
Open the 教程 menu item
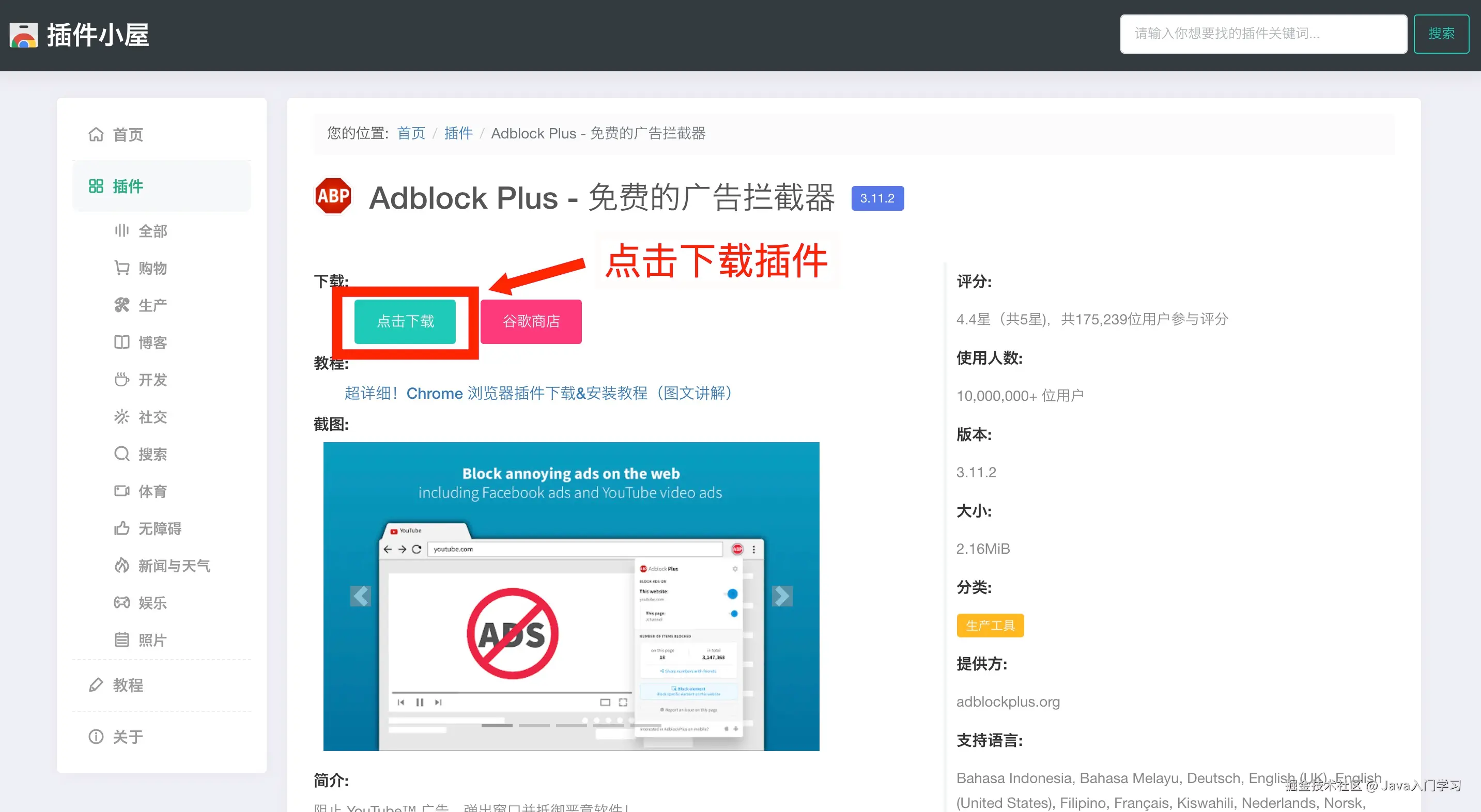click(x=128, y=685)
